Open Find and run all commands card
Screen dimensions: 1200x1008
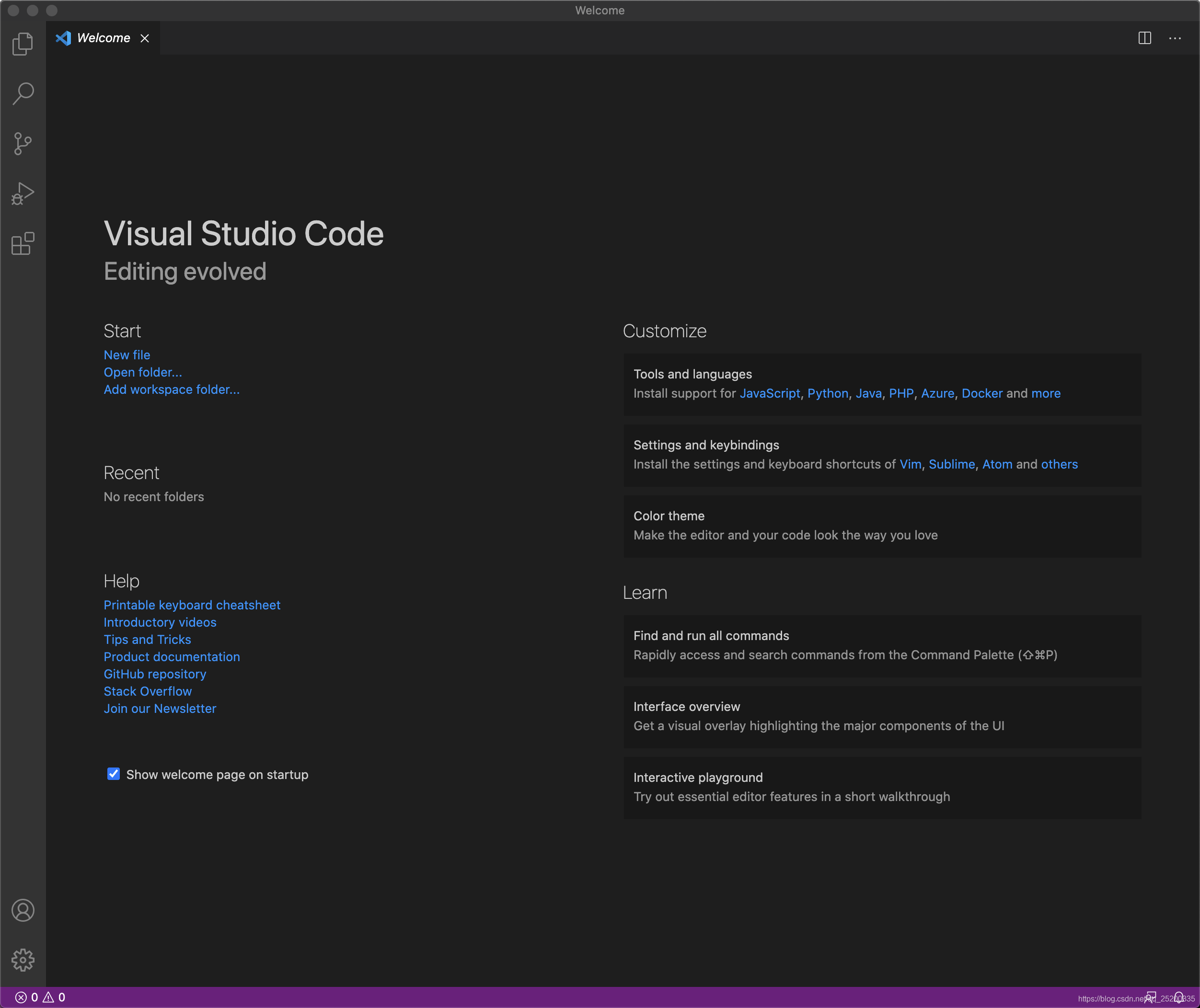click(x=882, y=646)
